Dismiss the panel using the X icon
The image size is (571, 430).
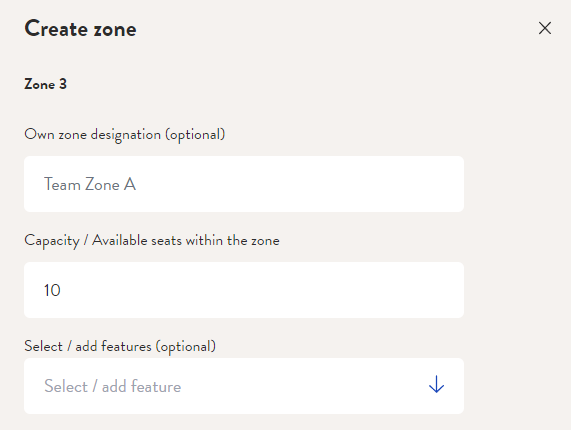click(x=545, y=28)
